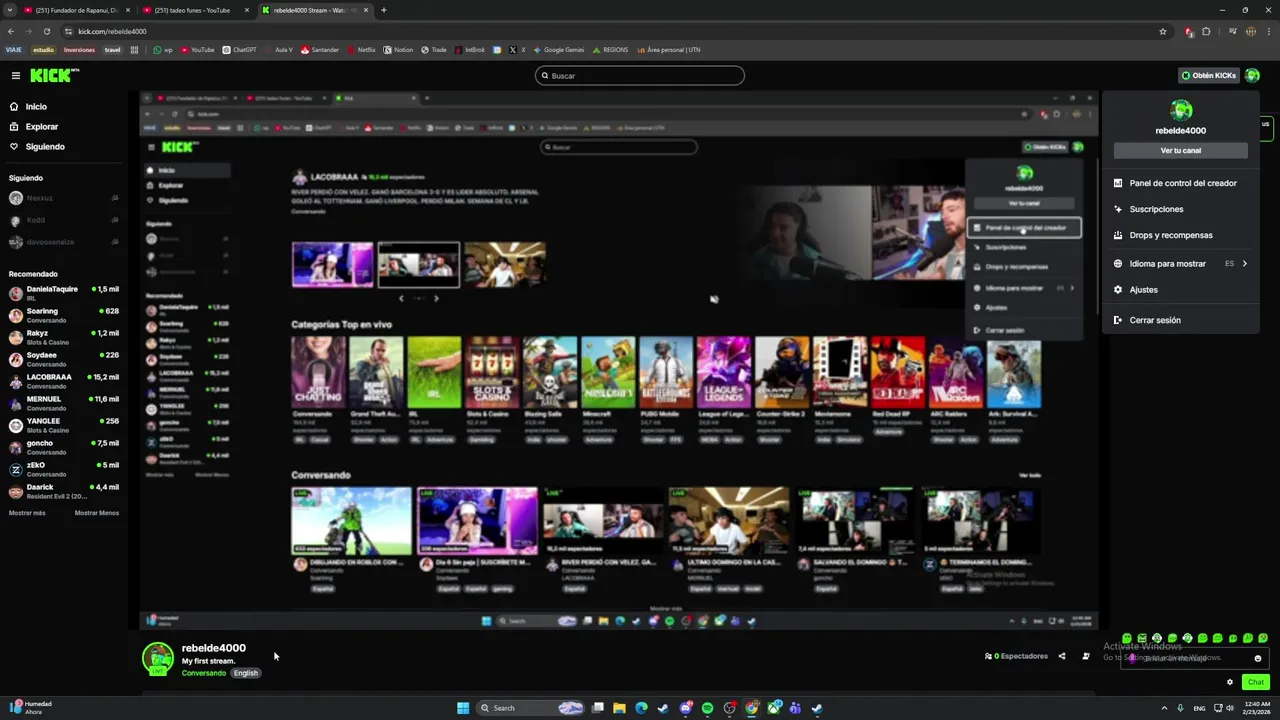Click the Conversando category link

(x=204, y=673)
